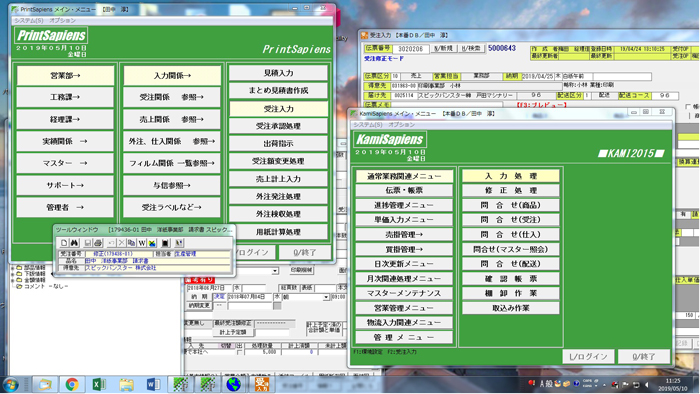Open 経理課→ in PrintSapiens menu
Image resolution: width=700 pixels, height=394 pixels.
tap(65, 119)
